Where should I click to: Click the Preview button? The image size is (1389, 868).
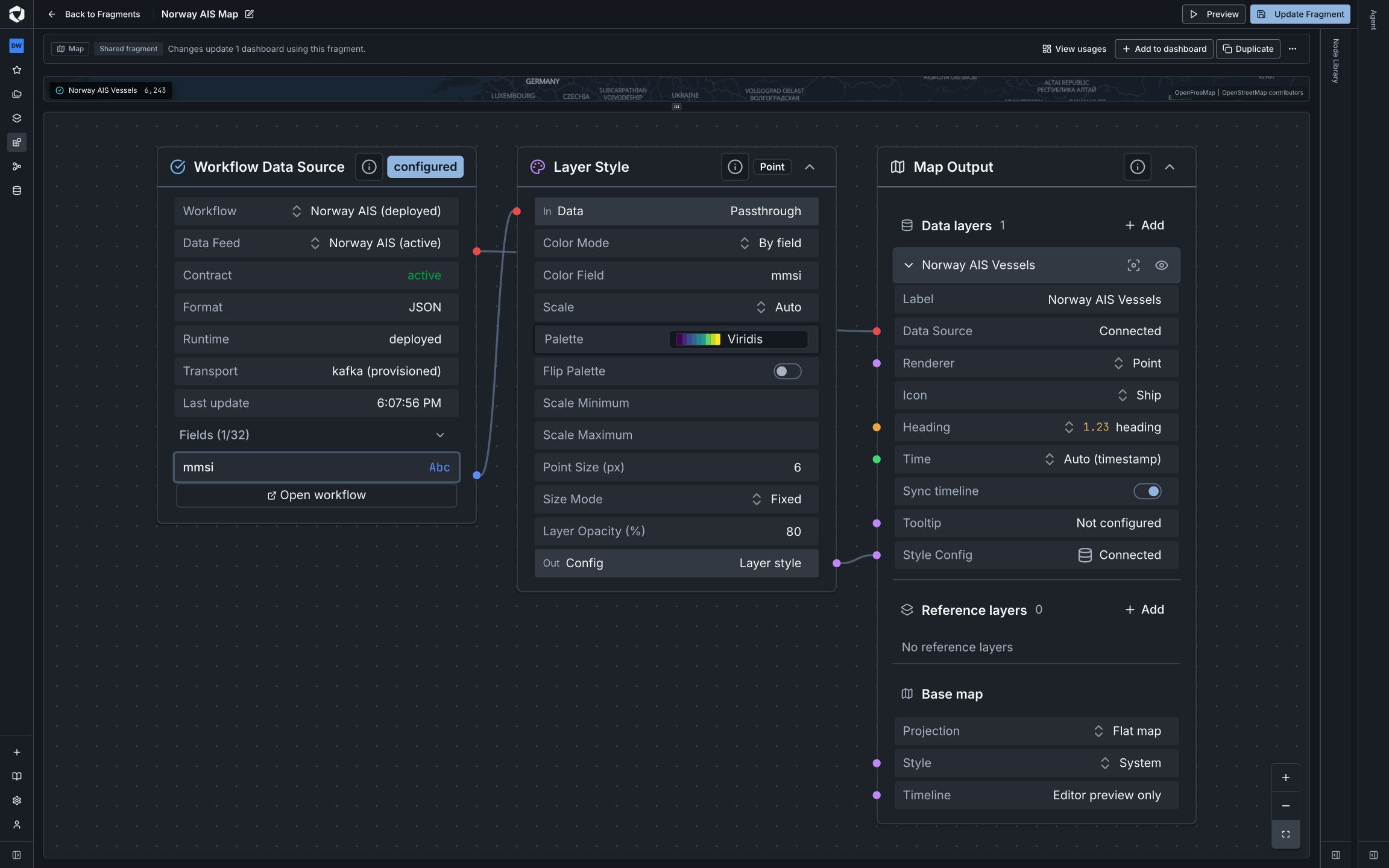1214,14
